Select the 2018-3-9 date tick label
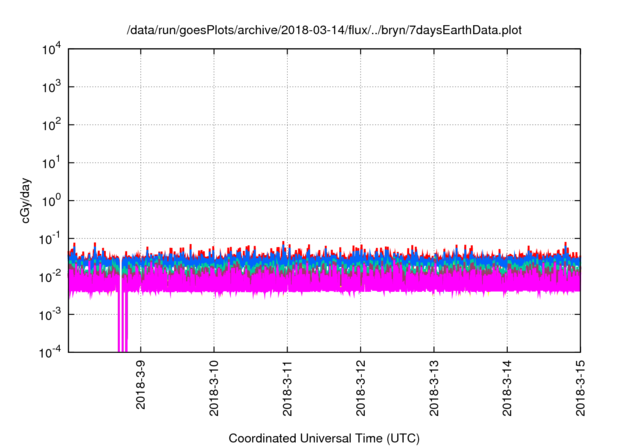The image size is (640, 448). pos(140,384)
